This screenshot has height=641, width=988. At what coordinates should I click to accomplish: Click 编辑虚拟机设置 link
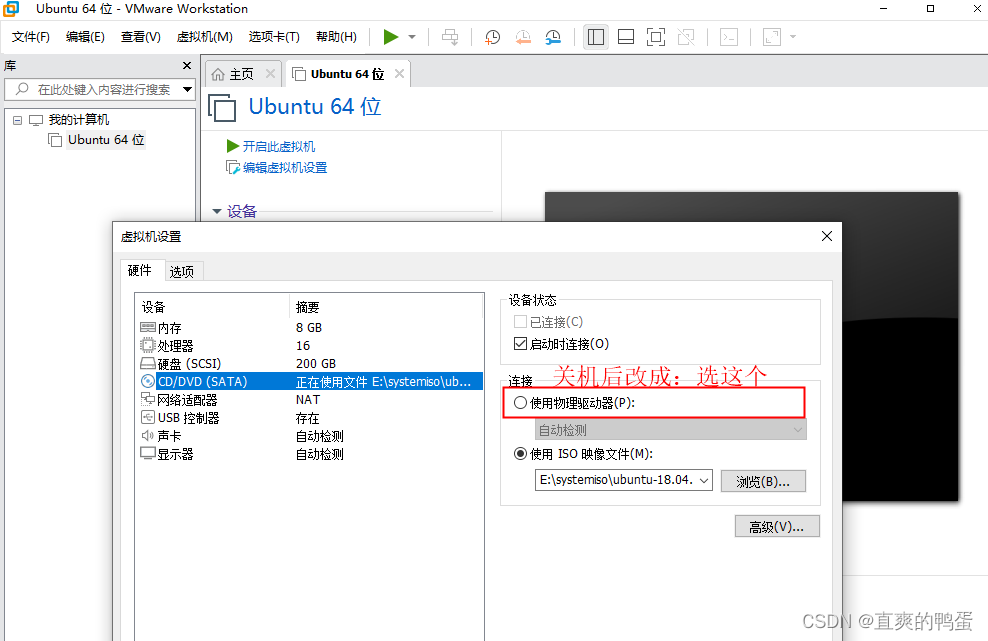pyautogui.click(x=284, y=167)
